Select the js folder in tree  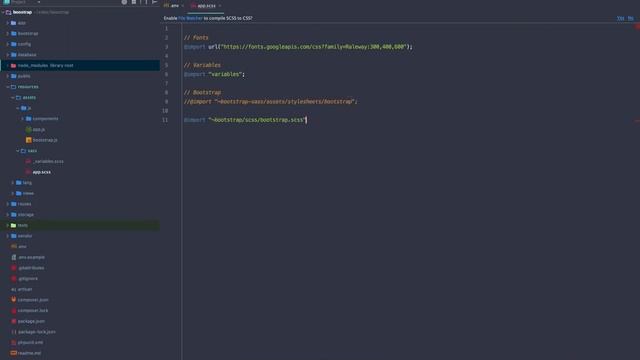click(x=29, y=108)
